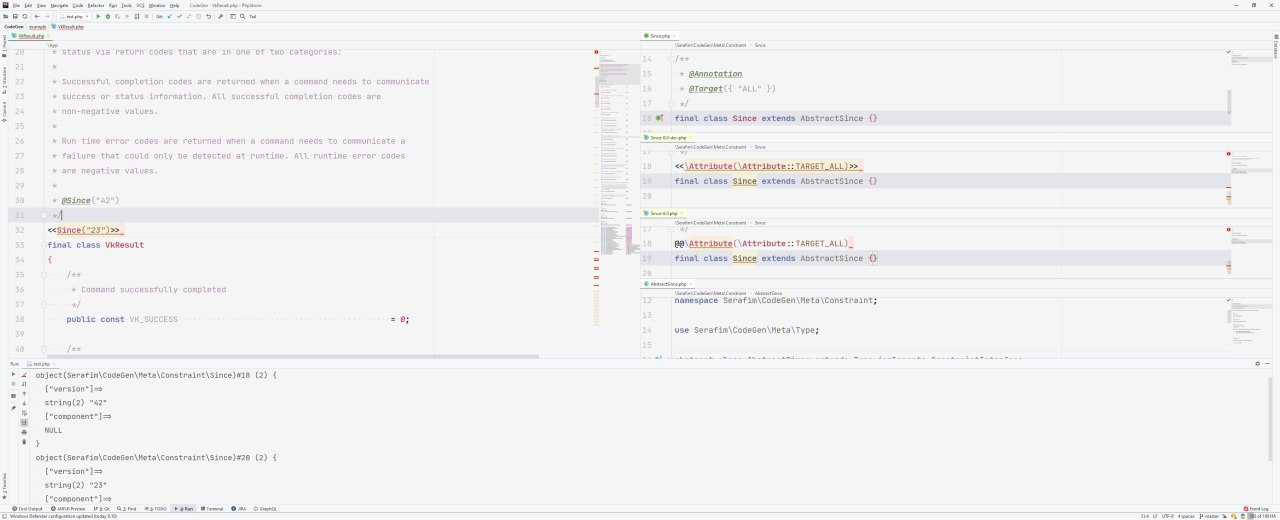Select the AbstractSince.php editor tab

point(668,284)
